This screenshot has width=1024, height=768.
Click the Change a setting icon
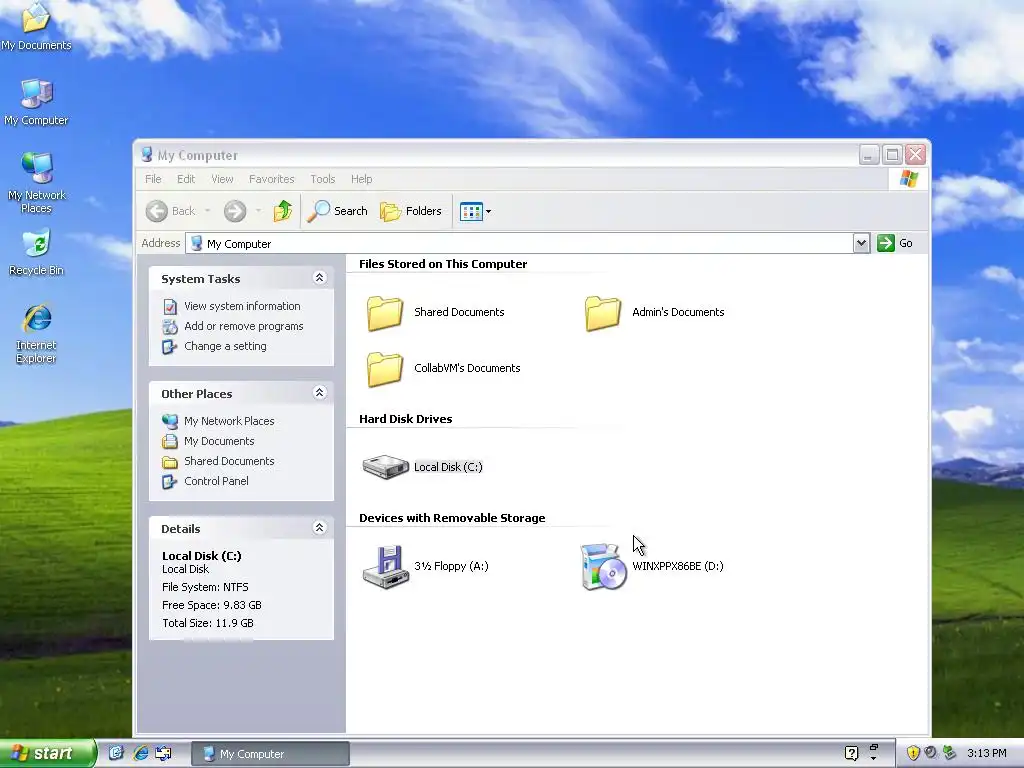(x=170, y=347)
